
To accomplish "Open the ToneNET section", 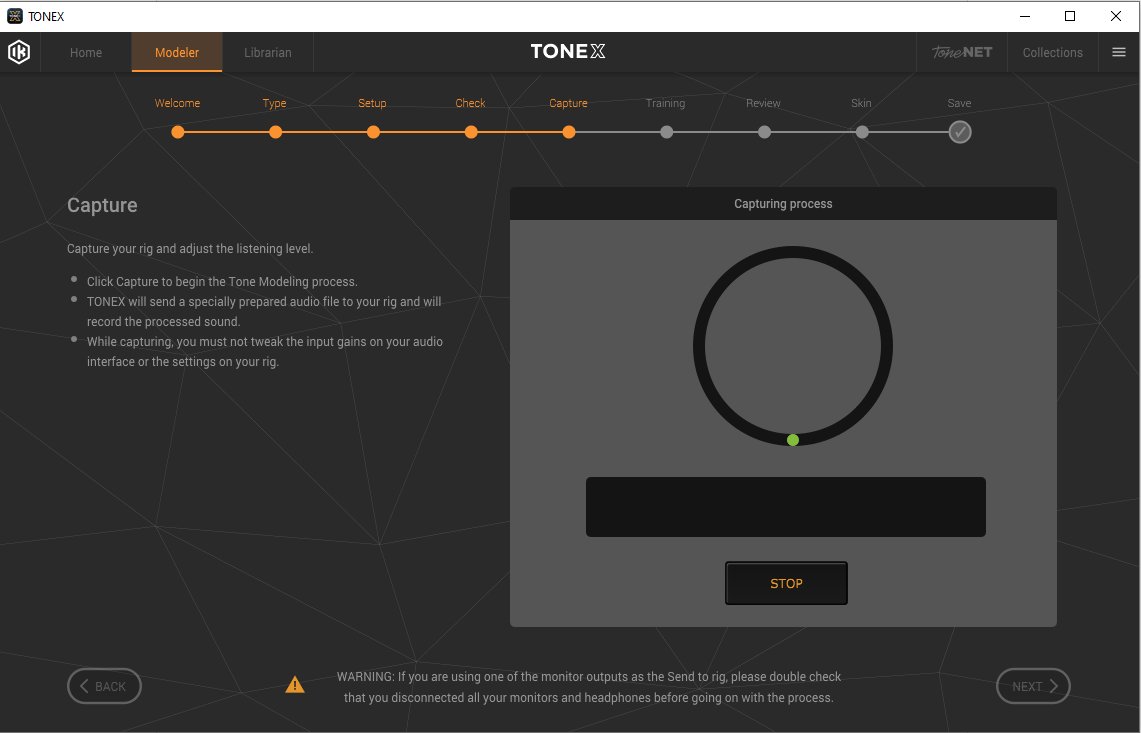I will coord(962,52).
